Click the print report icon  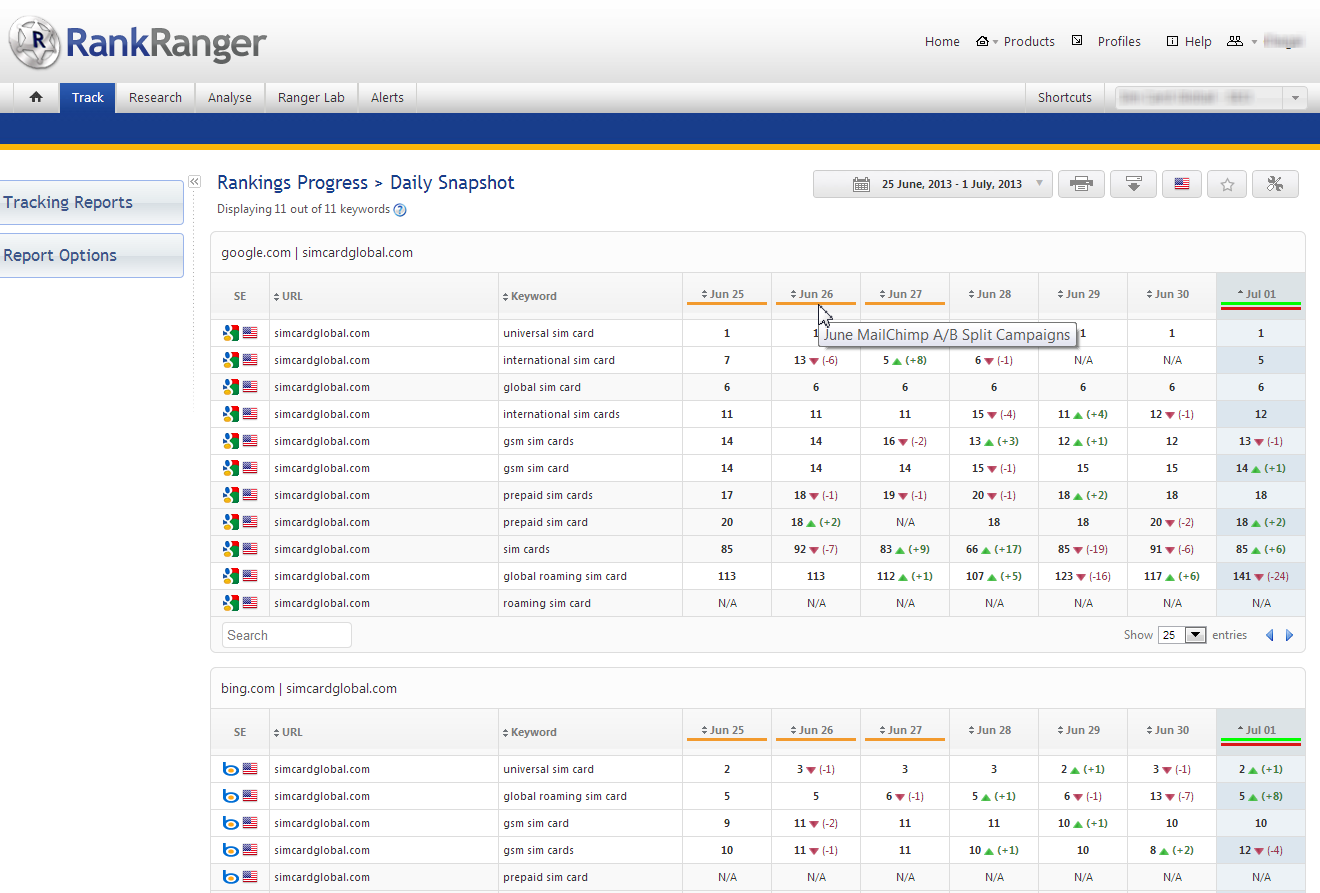pos(1081,184)
